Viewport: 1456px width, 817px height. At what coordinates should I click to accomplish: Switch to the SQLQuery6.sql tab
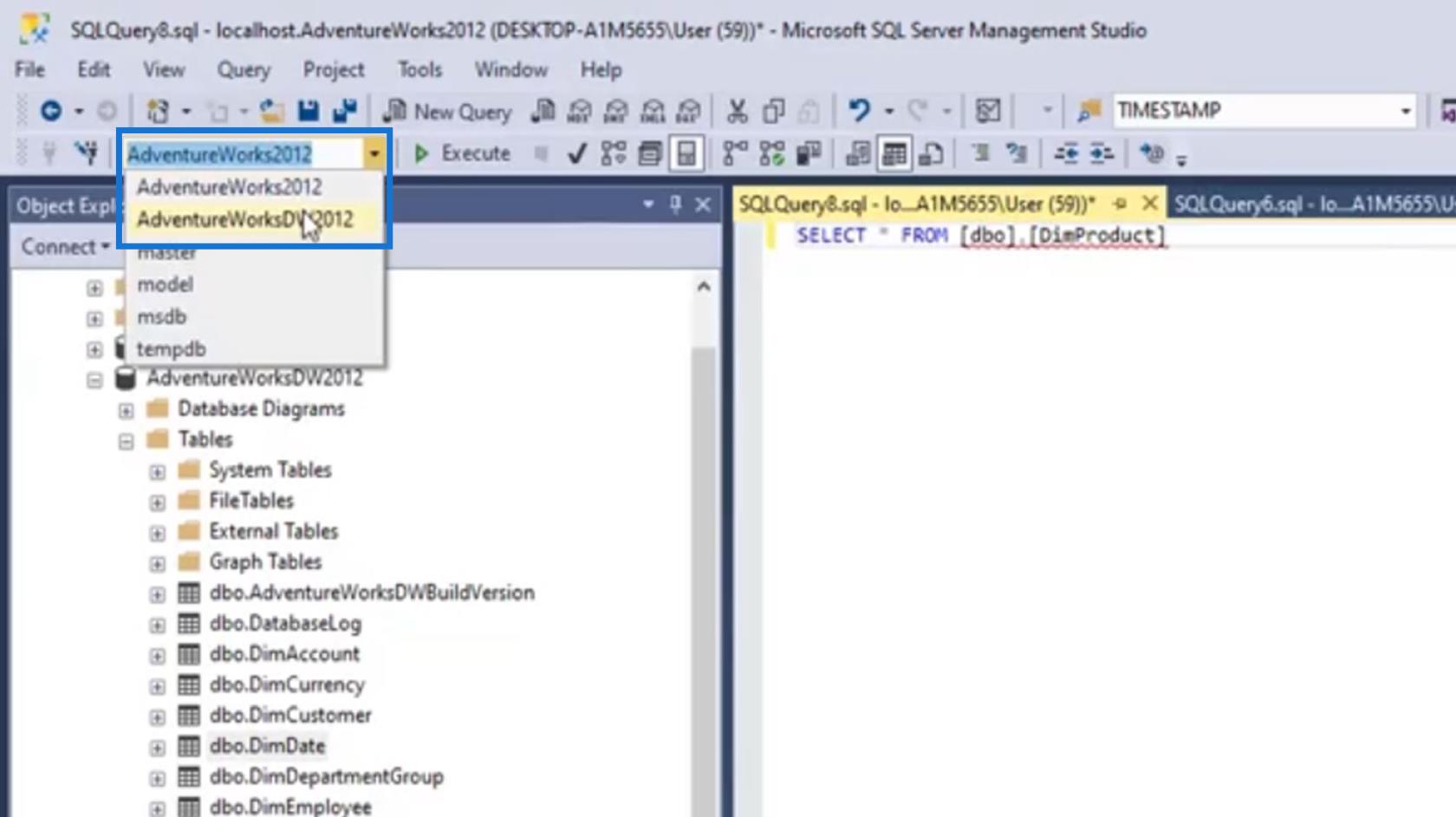click(1314, 204)
